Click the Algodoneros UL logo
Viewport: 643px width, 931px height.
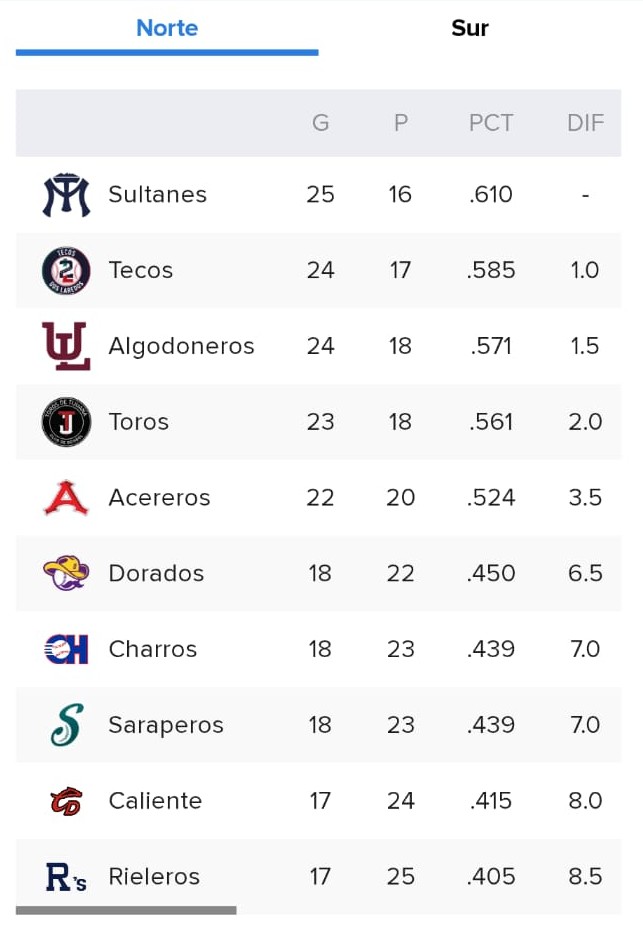point(66,346)
